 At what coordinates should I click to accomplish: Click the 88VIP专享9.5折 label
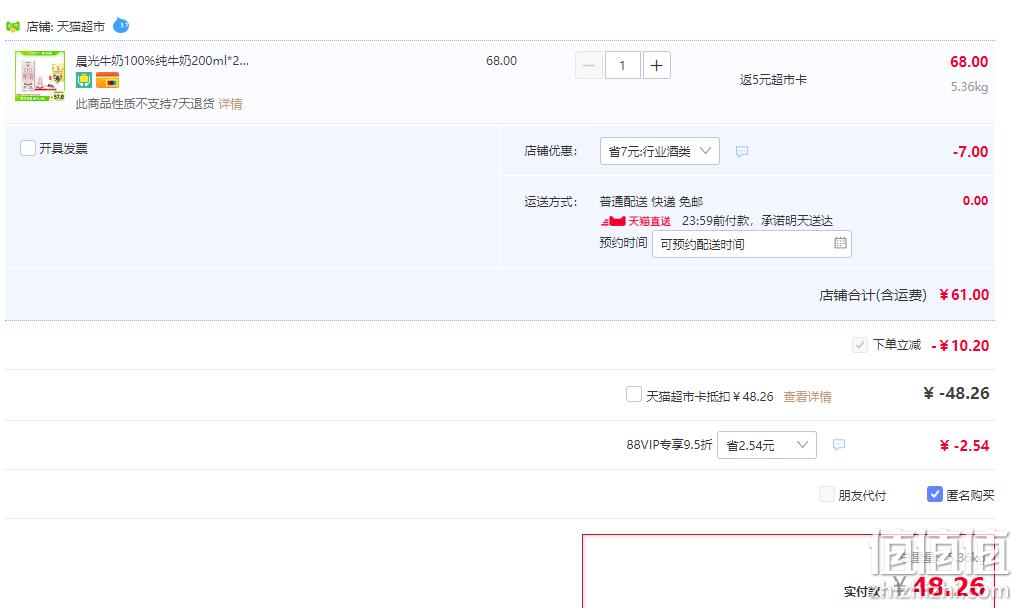[x=669, y=445]
